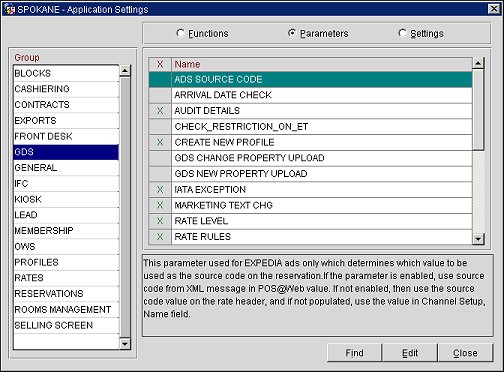This screenshot has width=504, height=372.
Task: Select the PROFILES group
Action: [x=66, y=262]
